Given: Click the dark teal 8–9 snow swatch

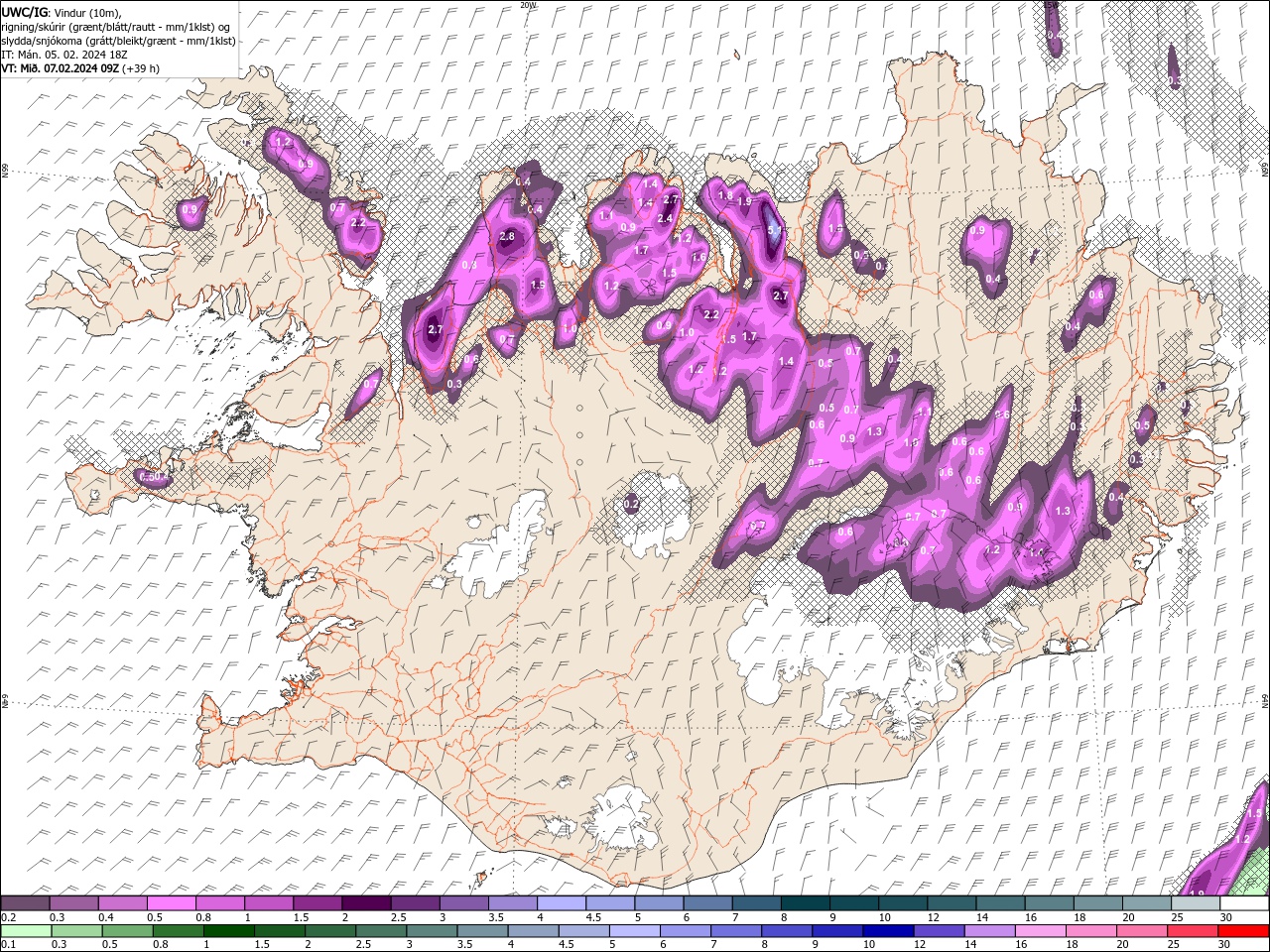Looking at the screenshot, I should (x=805, y=903).
